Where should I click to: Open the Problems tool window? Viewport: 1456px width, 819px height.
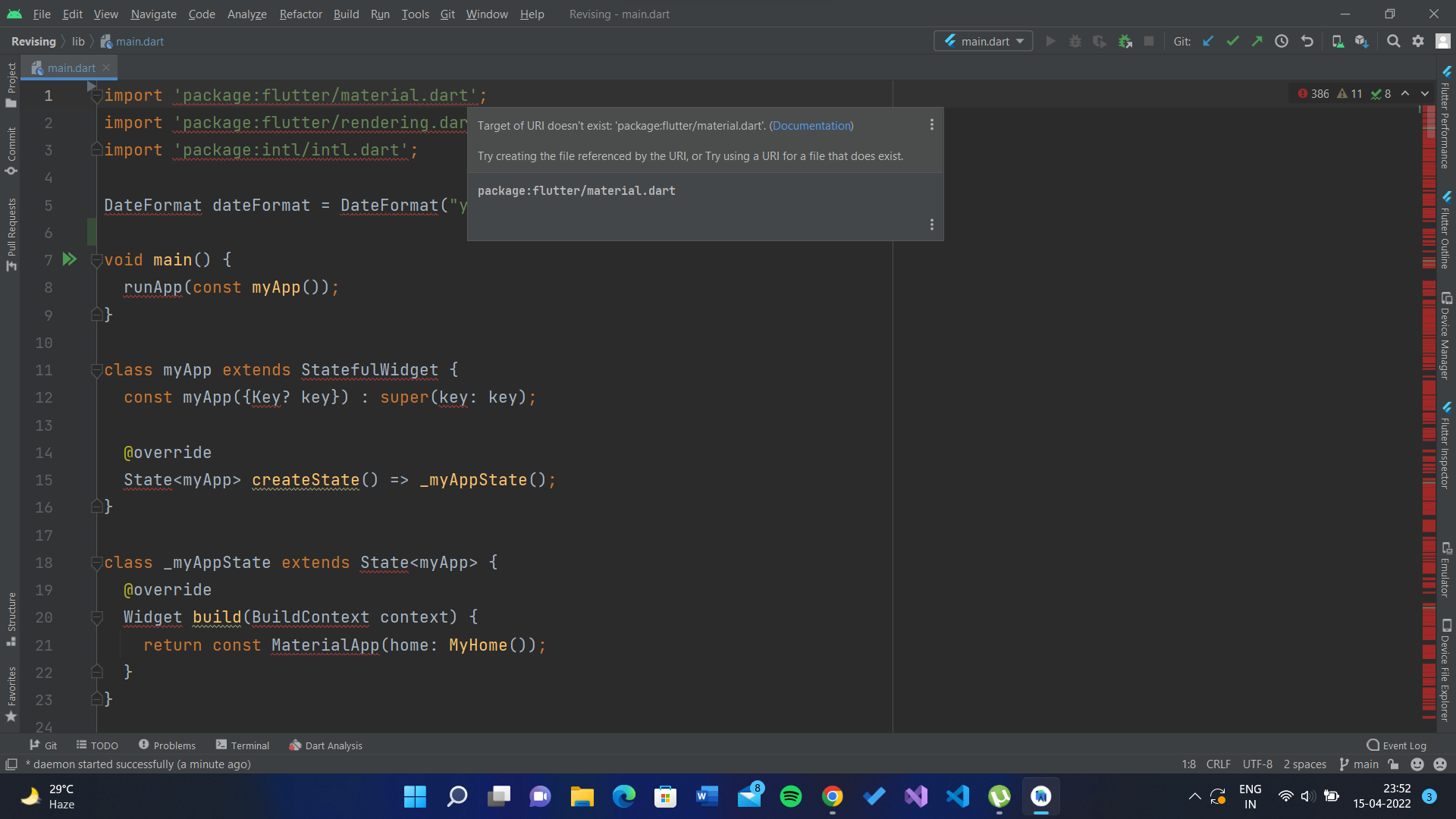click(167, 745)
